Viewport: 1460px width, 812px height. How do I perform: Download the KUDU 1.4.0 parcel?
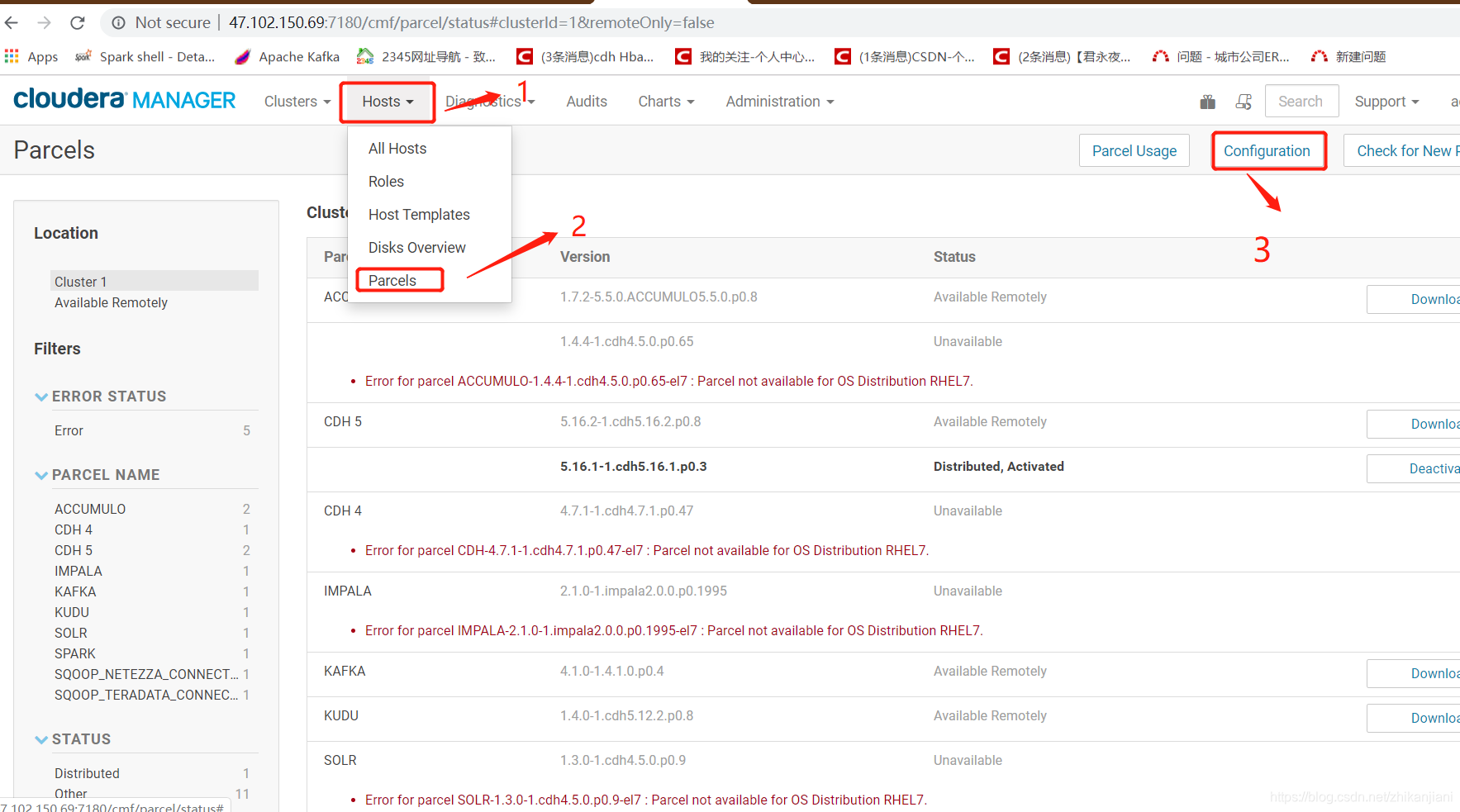point(1414,718)
